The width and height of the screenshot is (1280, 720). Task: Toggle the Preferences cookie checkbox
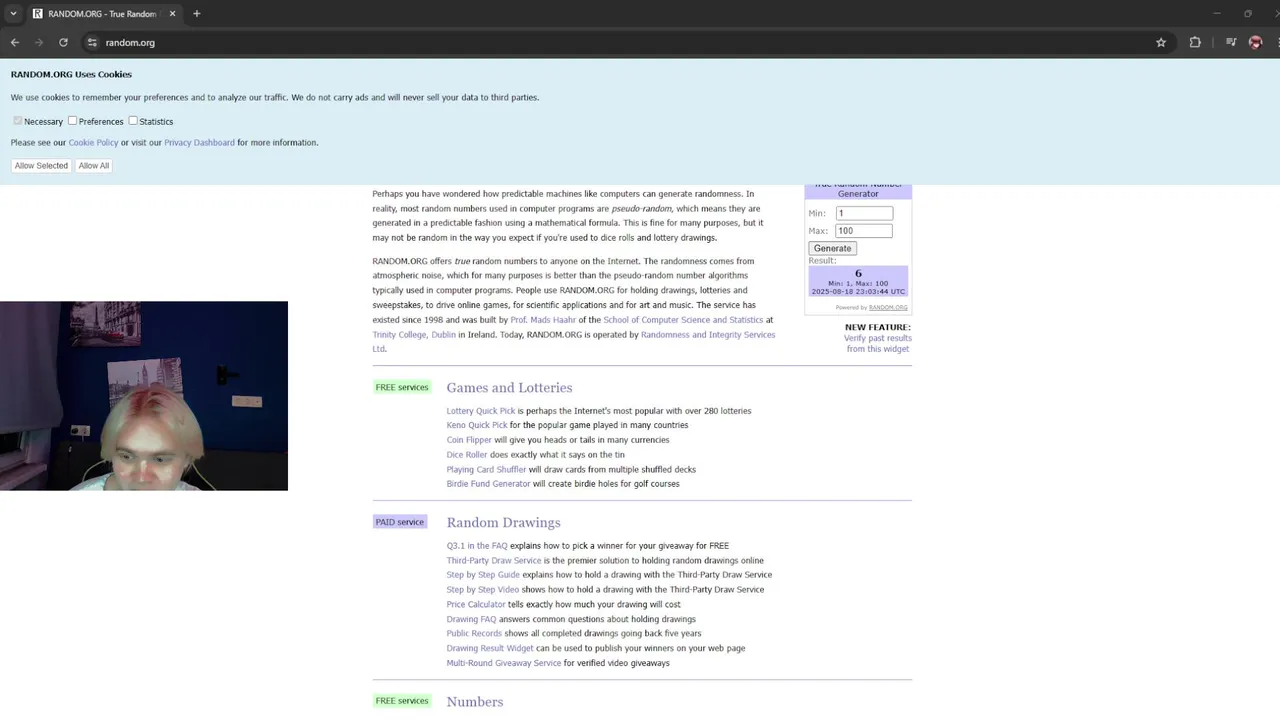[x=73, y=121]
